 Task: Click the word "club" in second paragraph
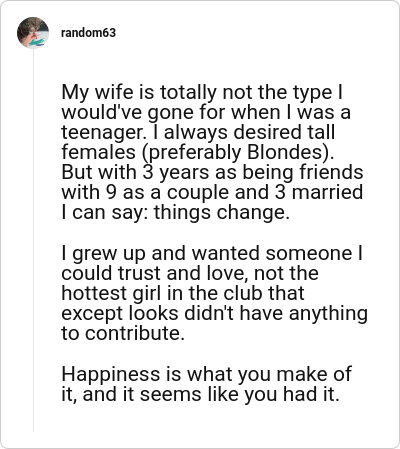point(243,293)
